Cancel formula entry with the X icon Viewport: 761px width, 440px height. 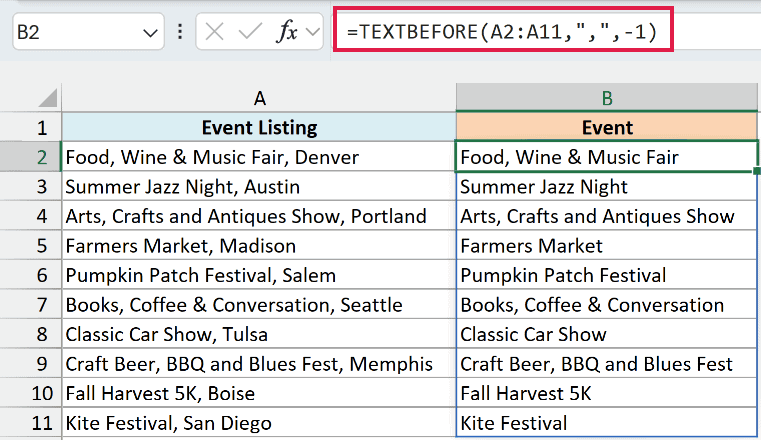[214, 33]
